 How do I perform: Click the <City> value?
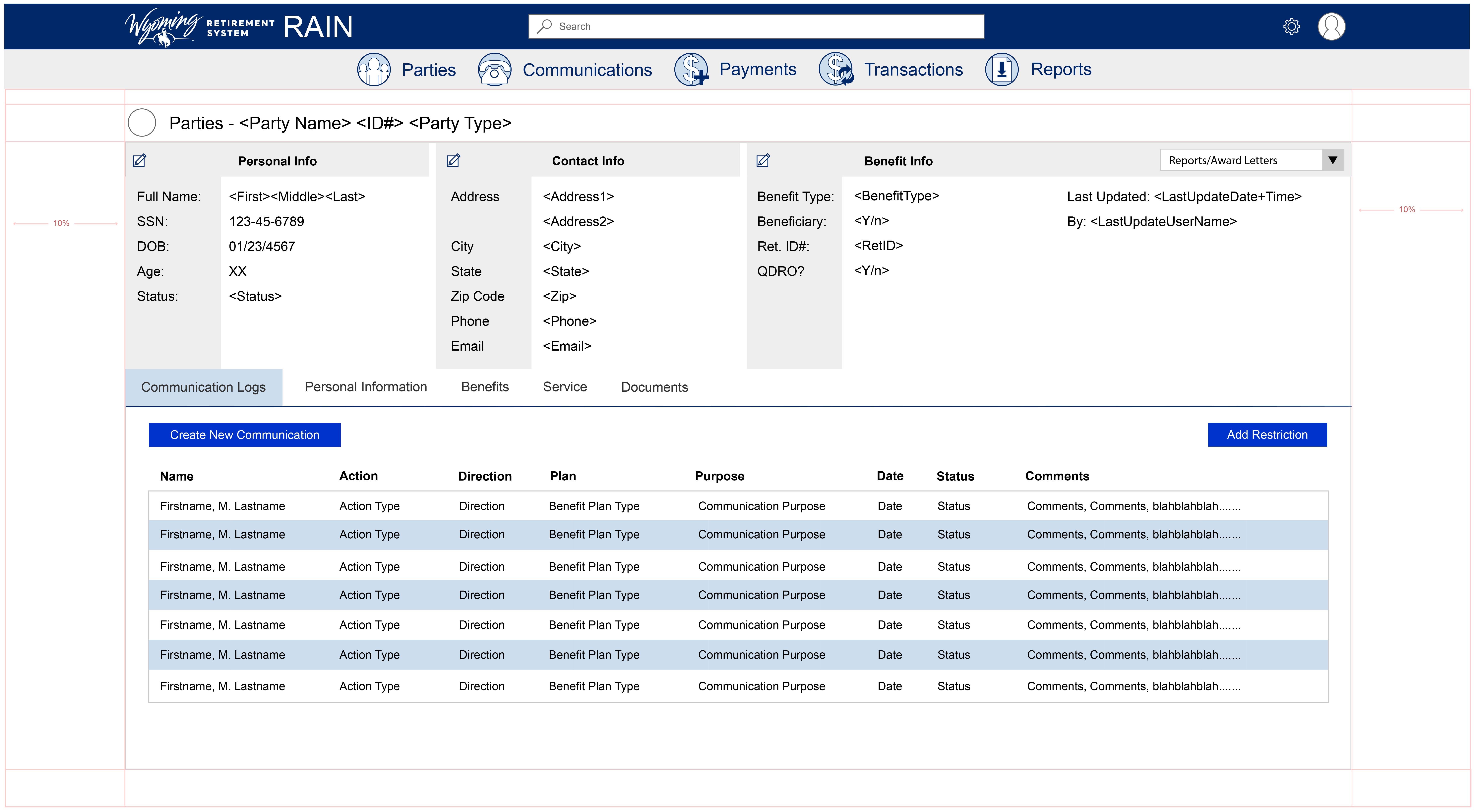[562, 246]
